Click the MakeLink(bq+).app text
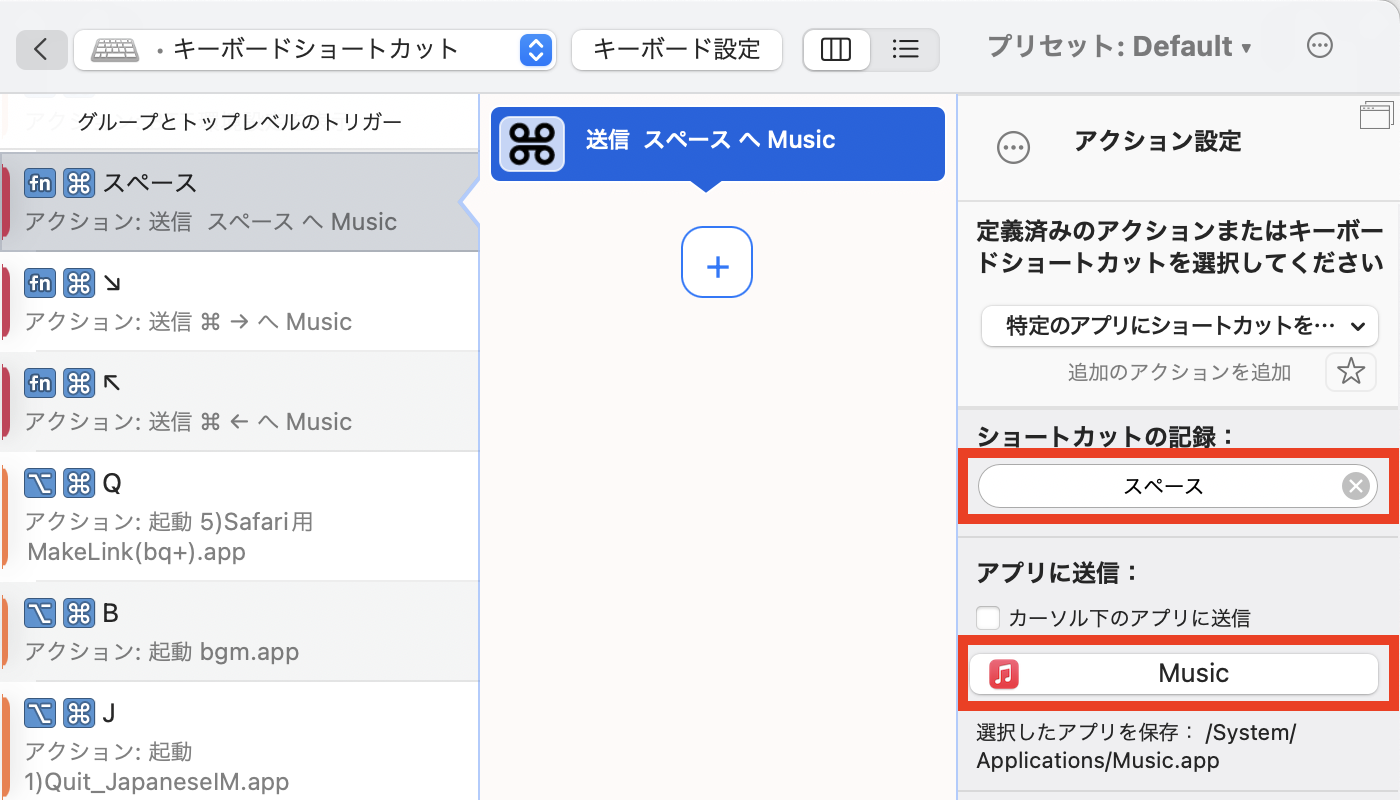 coord(136,551)
